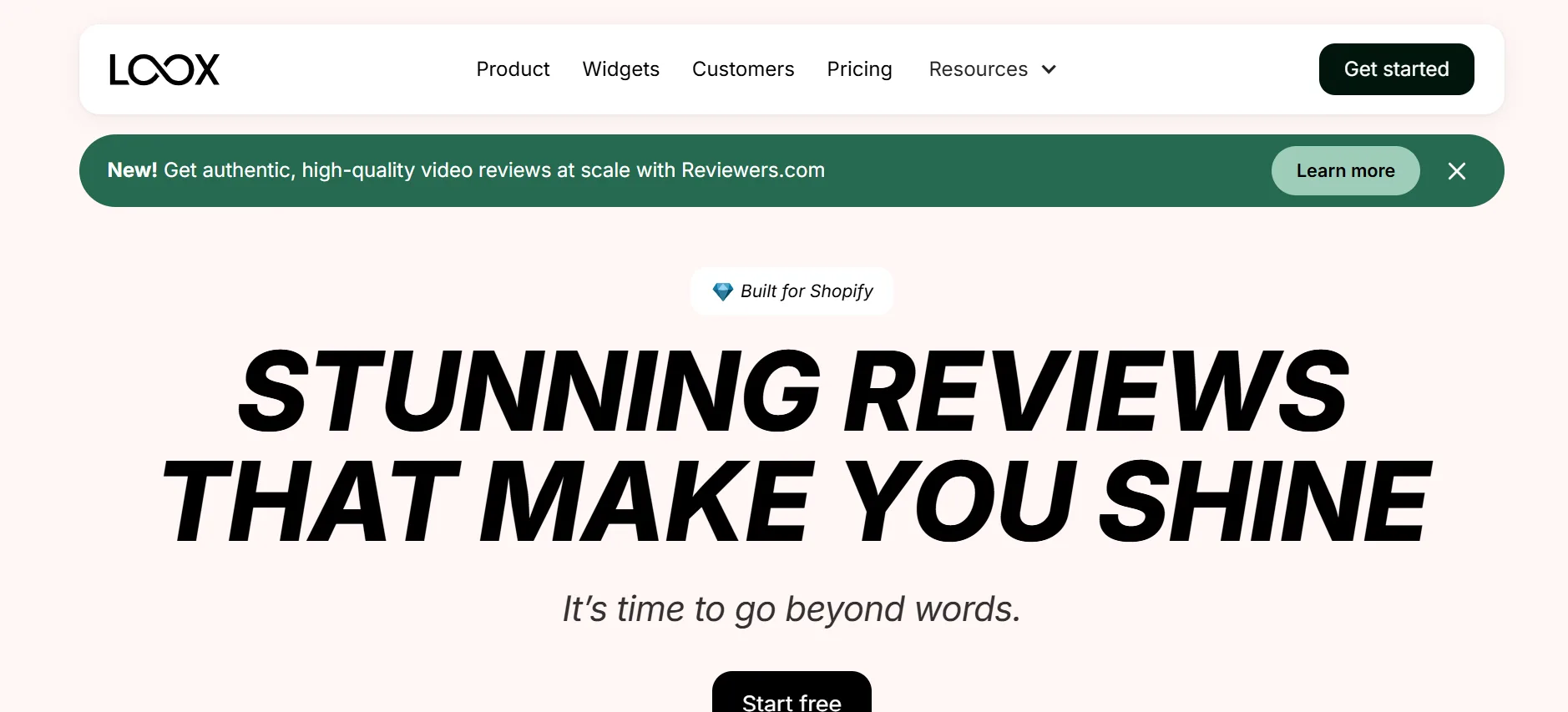Click Learn more in the banner
Screen dimensions: 1568x712
tap(1345, 171)
